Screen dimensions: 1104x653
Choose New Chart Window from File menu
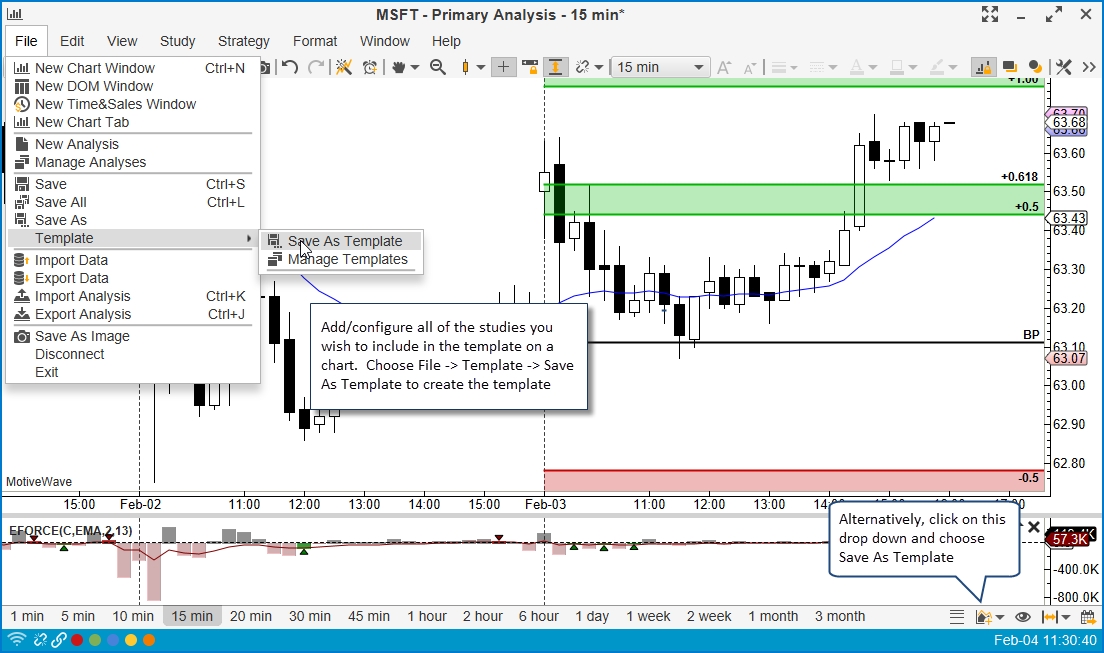[132, 68]
